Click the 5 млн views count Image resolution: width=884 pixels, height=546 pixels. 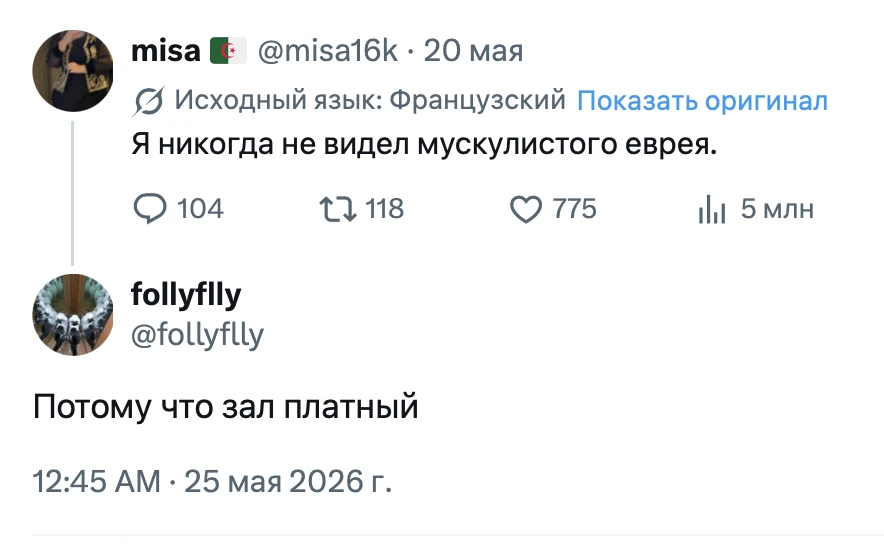[777, 209]
